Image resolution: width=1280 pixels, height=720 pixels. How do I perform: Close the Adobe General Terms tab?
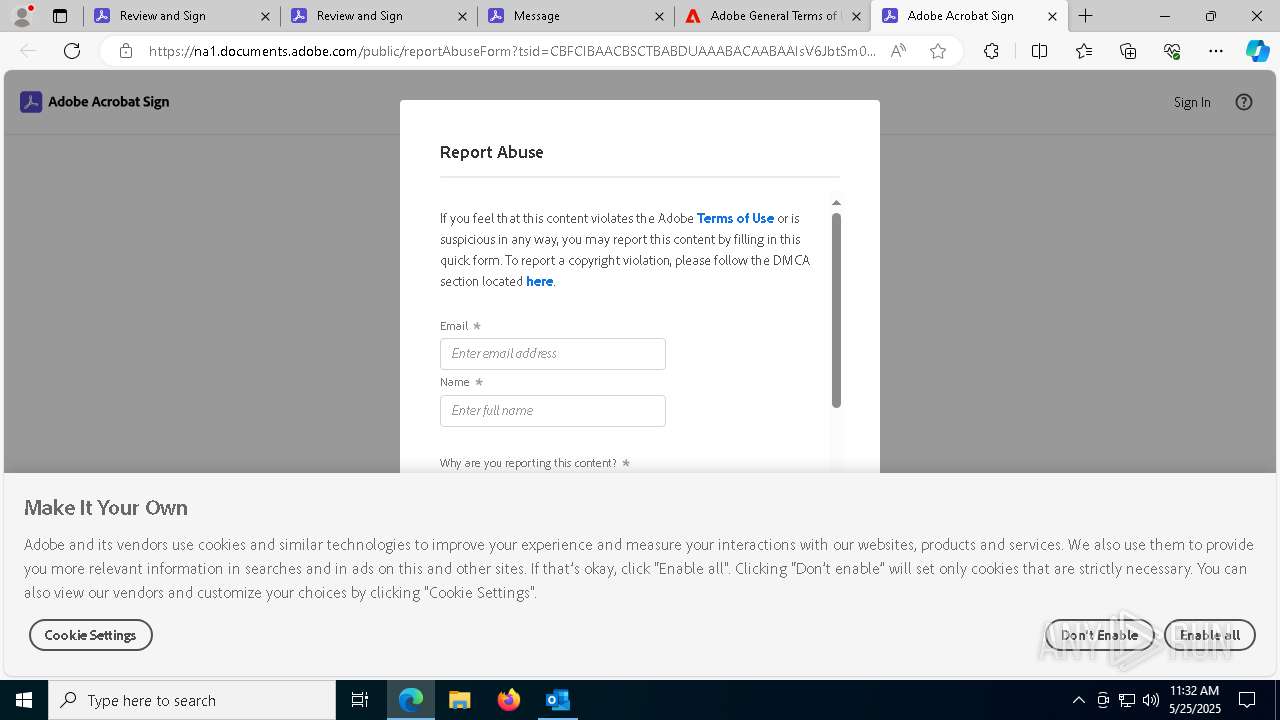pyautogui.click(x=856, y=16)
